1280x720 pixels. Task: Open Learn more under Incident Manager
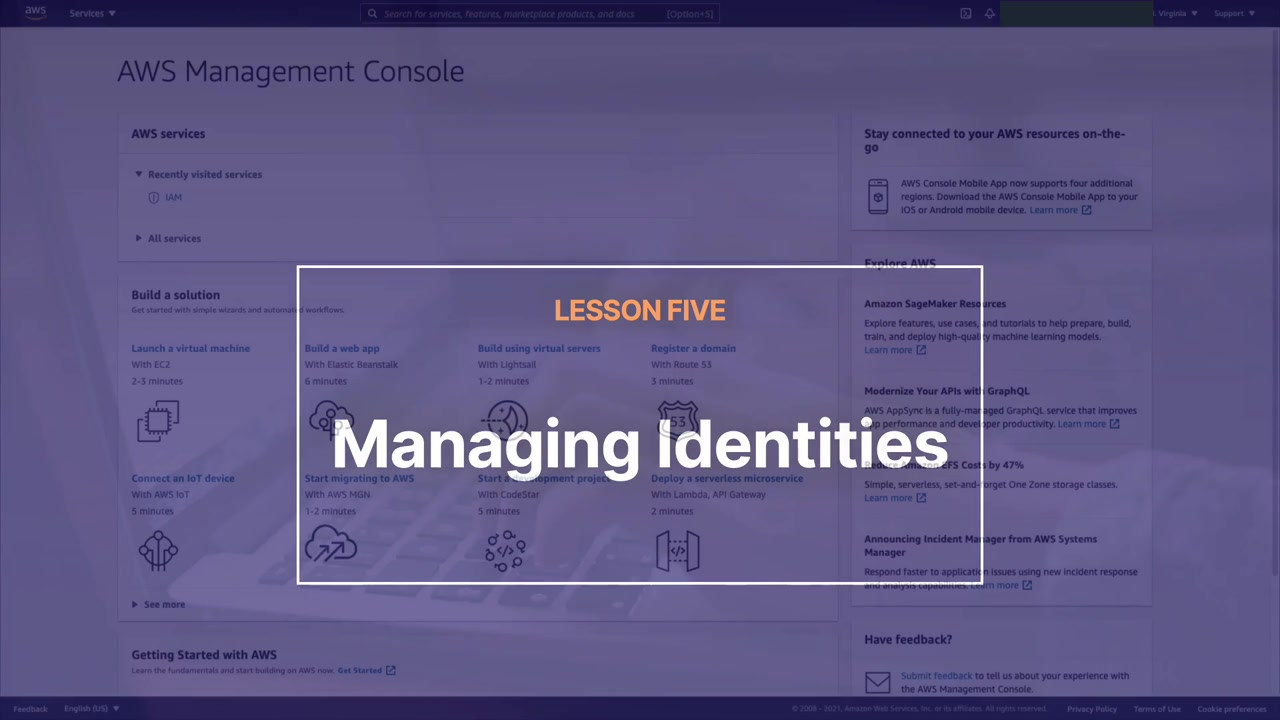pos(1001,585)
